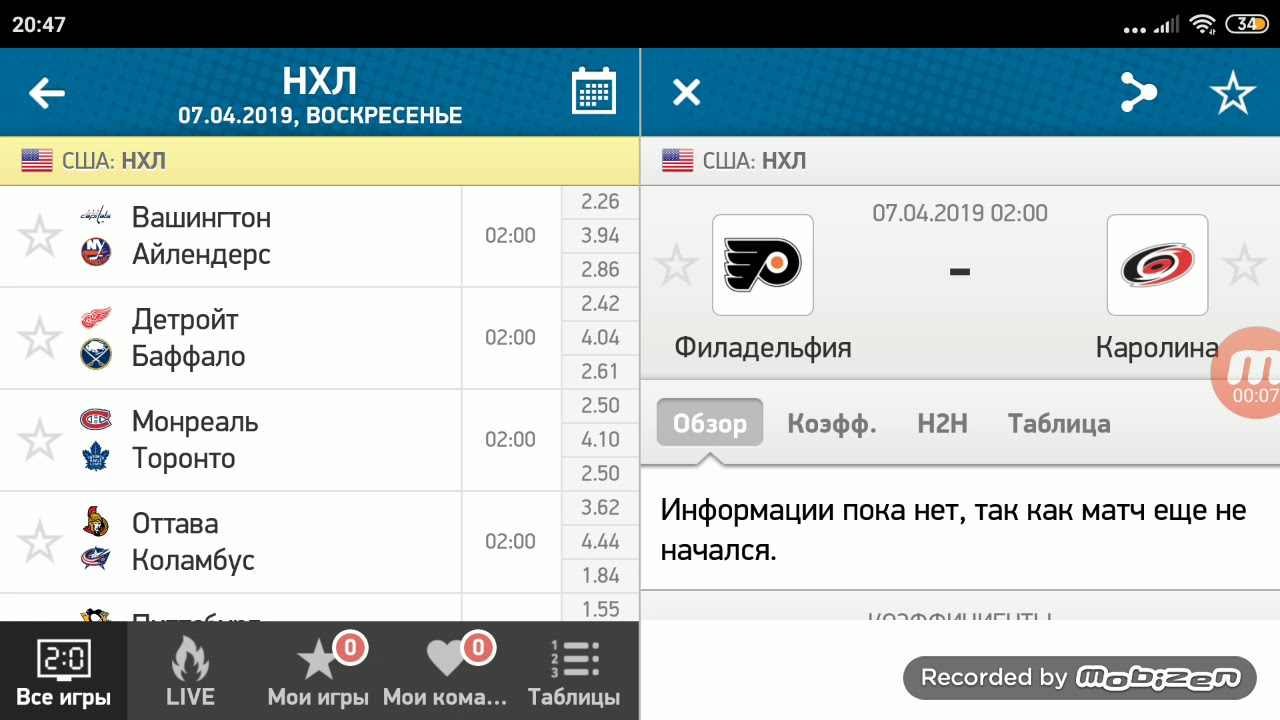Share the match via share icon

(x=1137, y=93)
